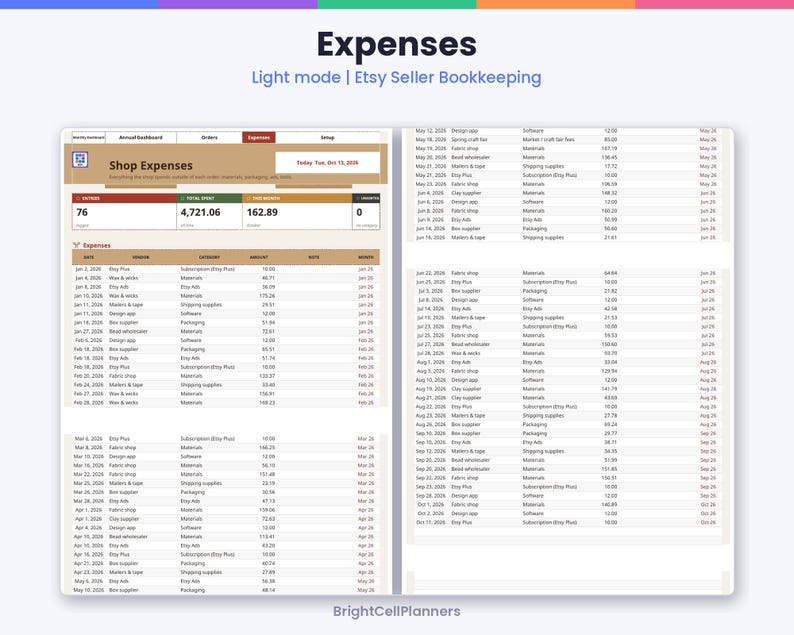Image resolution: width=794 pixels, height=635 pixels.
Task: Click amount 56.38 in May 6 row
Action: tap(268, 581)
